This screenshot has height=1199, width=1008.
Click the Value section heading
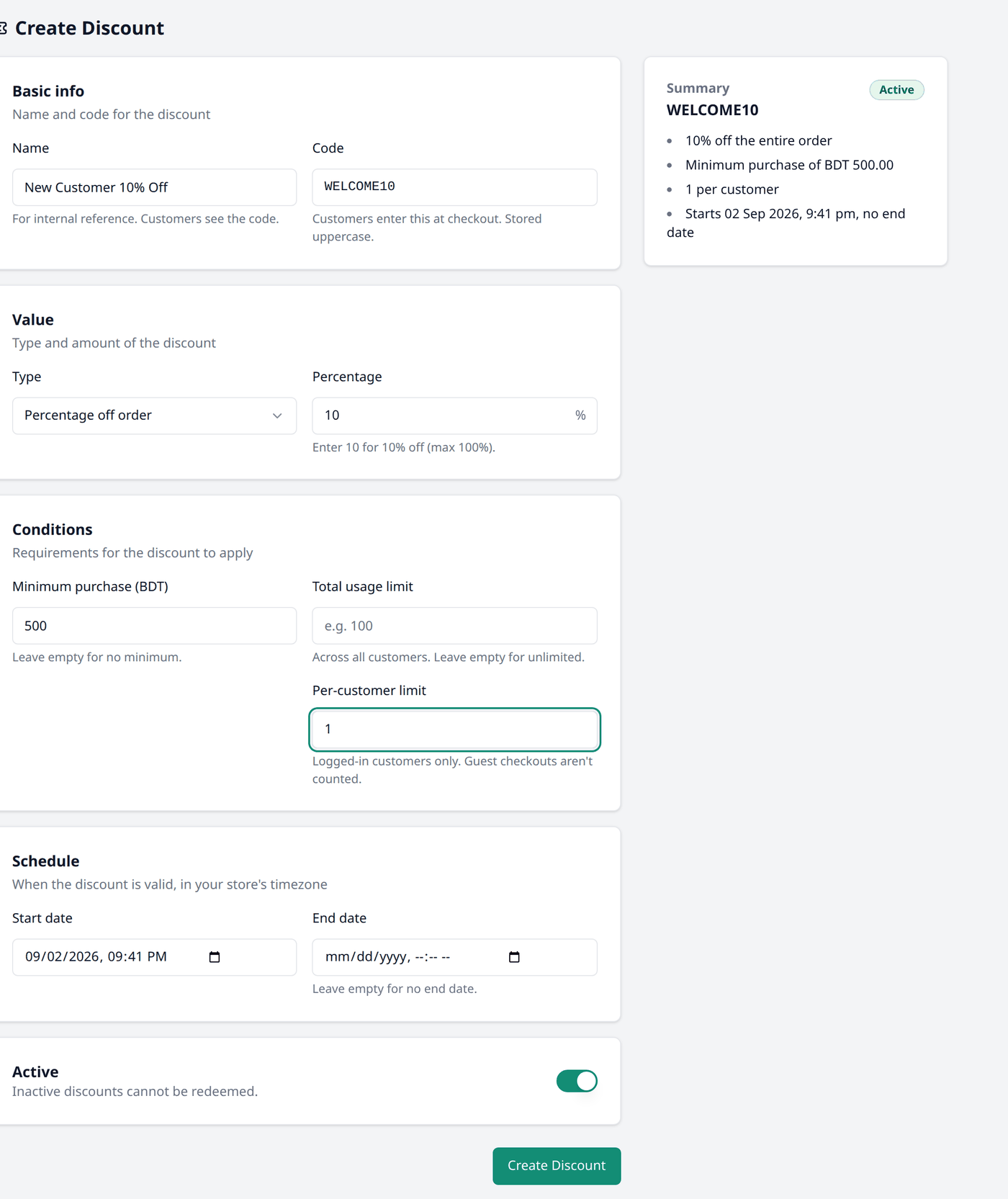click(33, 320)
